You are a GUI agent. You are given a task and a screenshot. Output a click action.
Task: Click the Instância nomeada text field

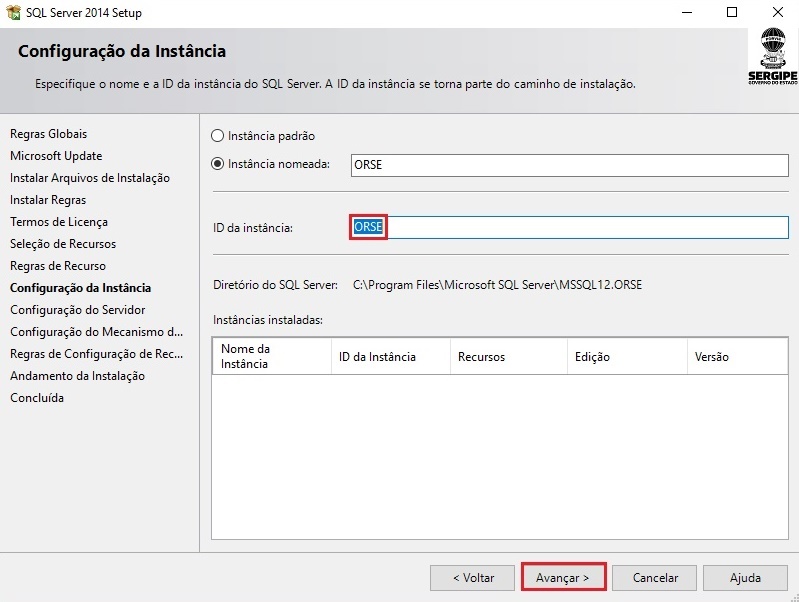pos(569,165)
